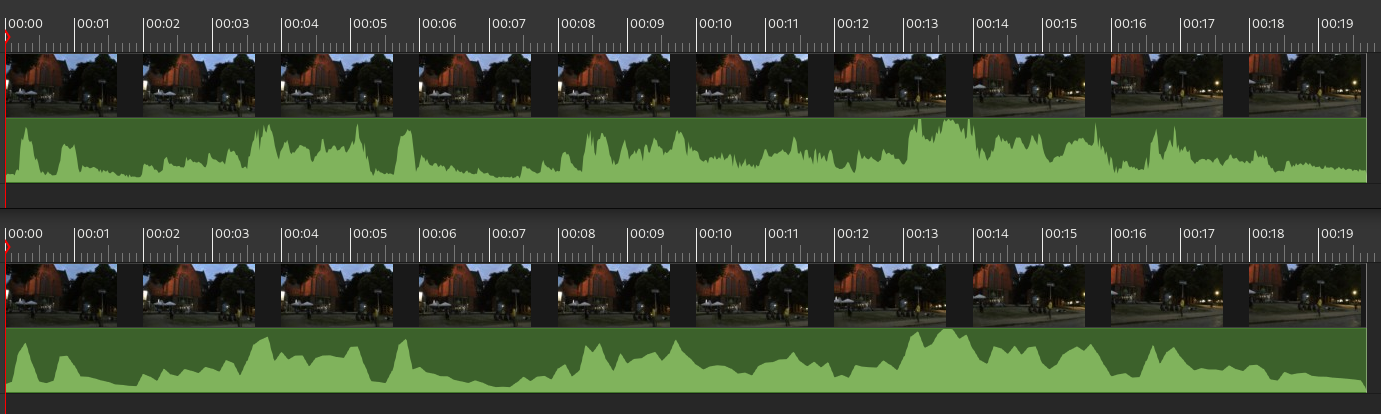This screenshot has width=1381, height=414.
Task: Click the 00:02 mark on the lower ruler
Action: click(162, 233)
